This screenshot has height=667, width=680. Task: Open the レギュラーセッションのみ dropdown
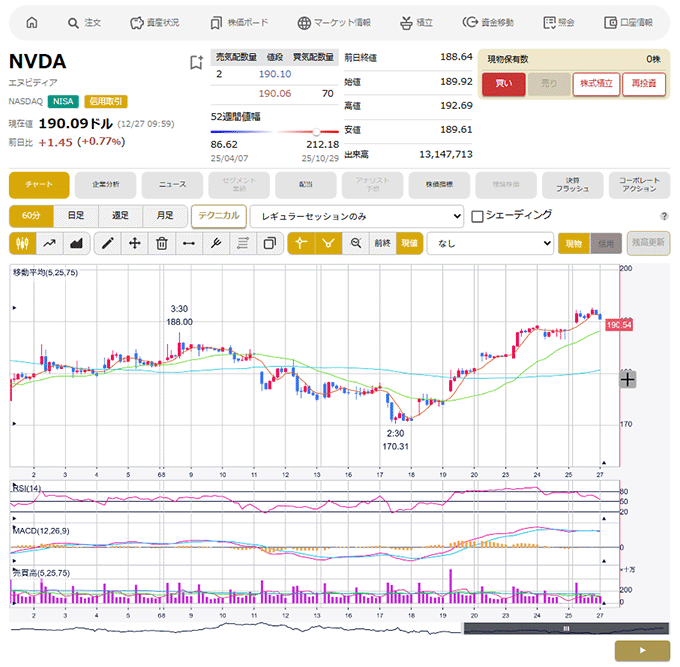[x=357, y=216]
